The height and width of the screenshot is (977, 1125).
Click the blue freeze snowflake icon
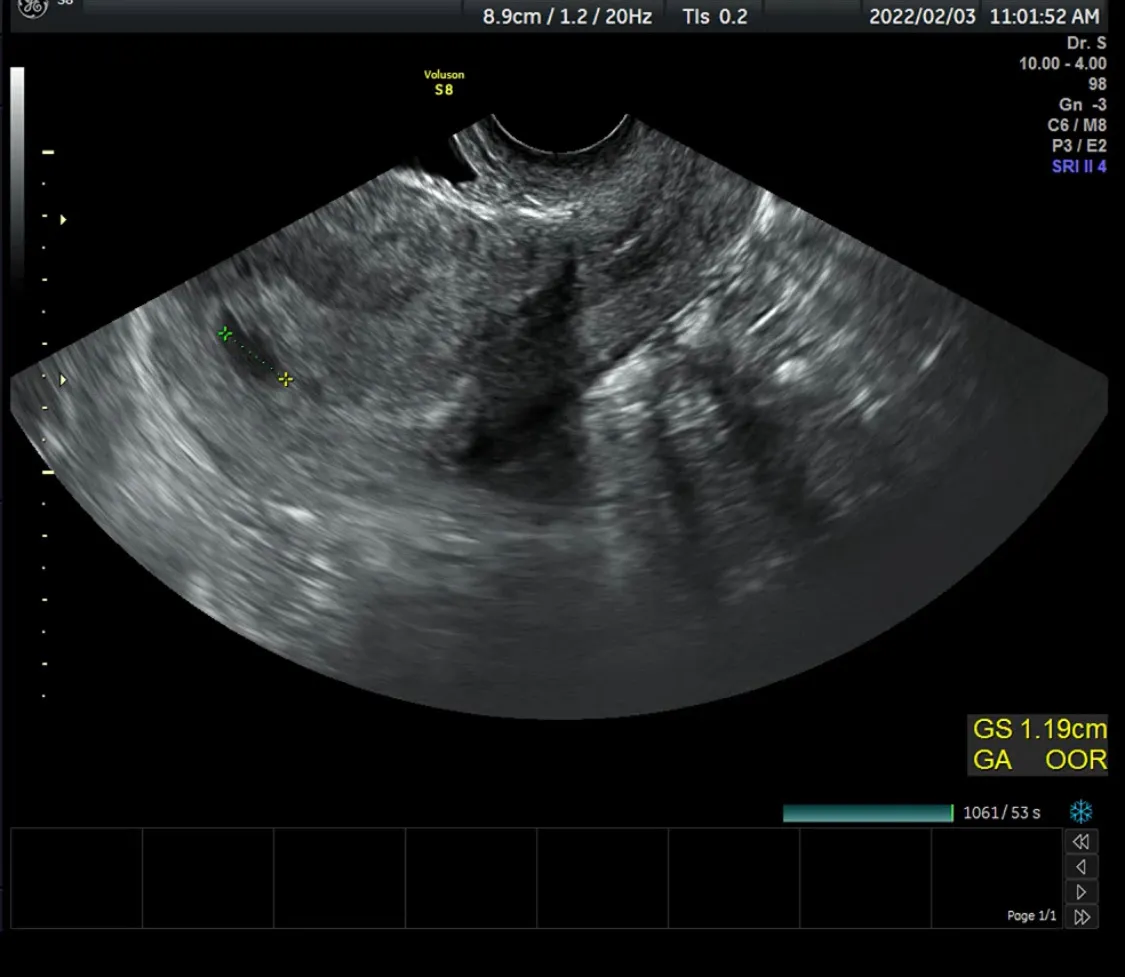(1081, 812)
